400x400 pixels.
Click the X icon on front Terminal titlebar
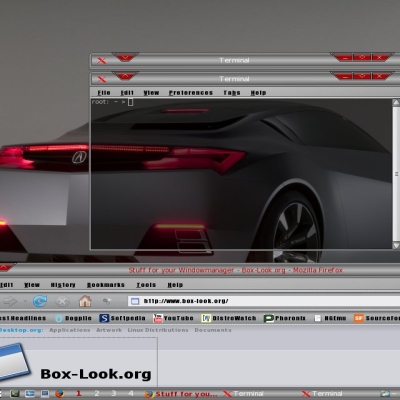102,79
